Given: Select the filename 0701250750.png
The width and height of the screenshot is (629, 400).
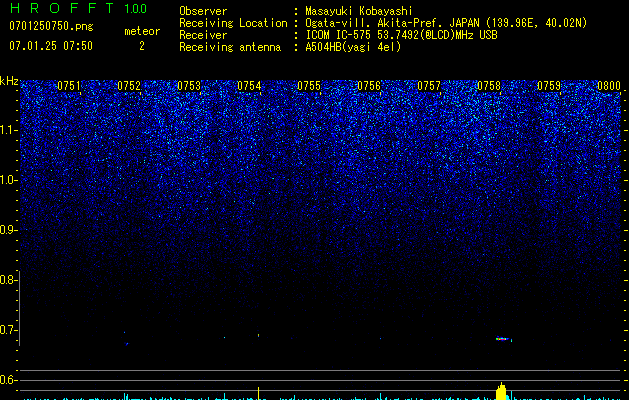Looking at the screenshot, I should pyautogui.click(x=51, y=26).
